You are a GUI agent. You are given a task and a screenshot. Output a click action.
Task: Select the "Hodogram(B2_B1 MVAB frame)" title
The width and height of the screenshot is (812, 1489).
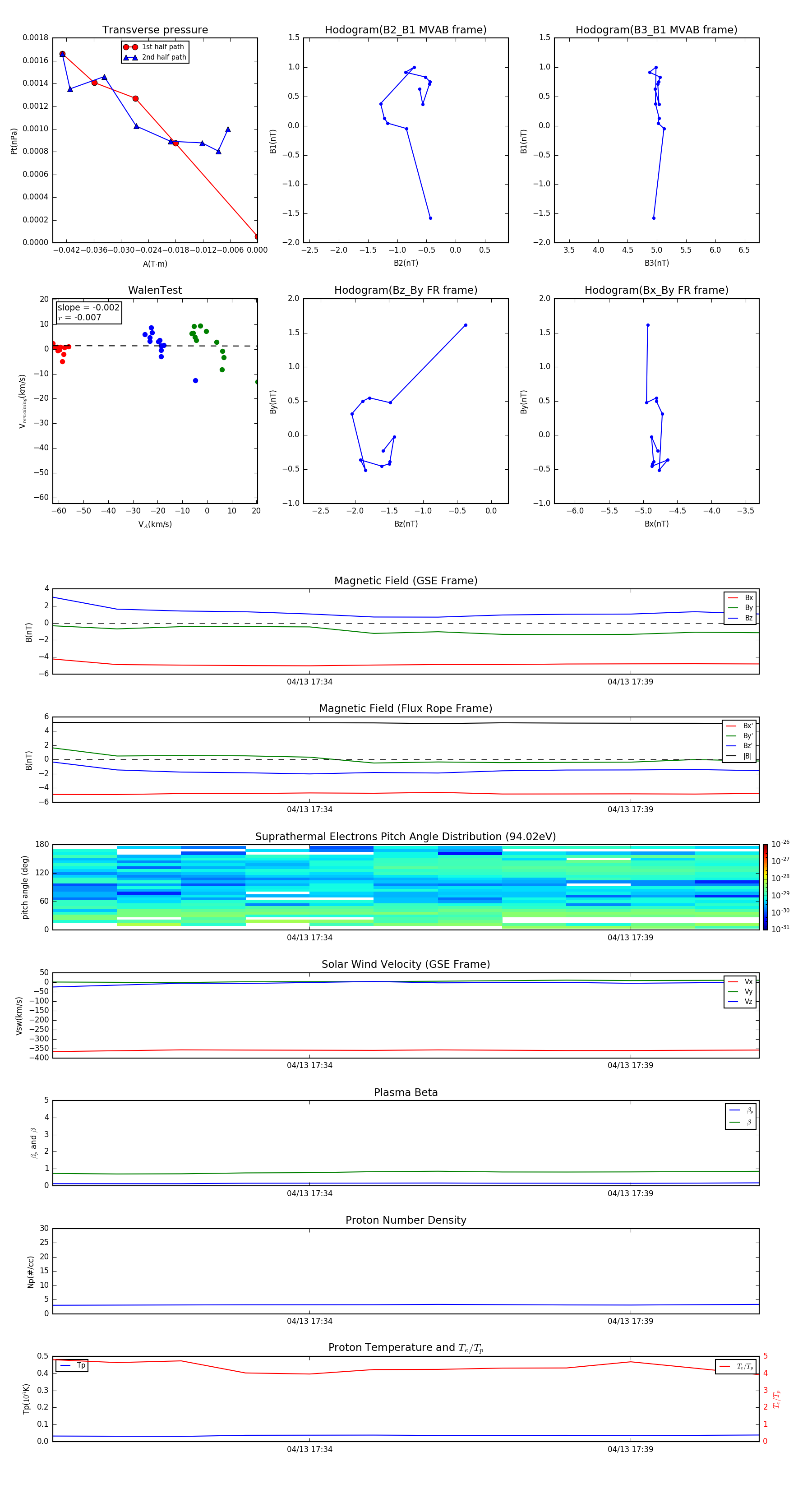[x=406, y=30]
